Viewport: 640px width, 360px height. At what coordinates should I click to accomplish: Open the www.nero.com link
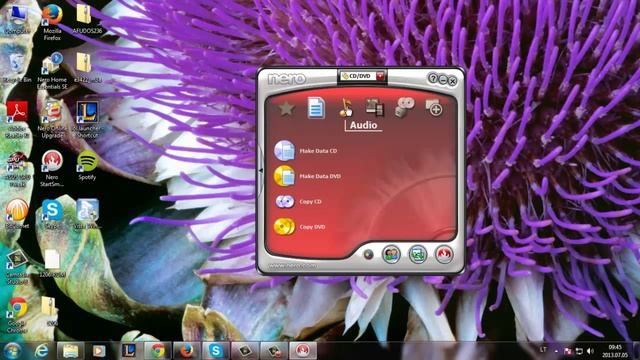293,266
